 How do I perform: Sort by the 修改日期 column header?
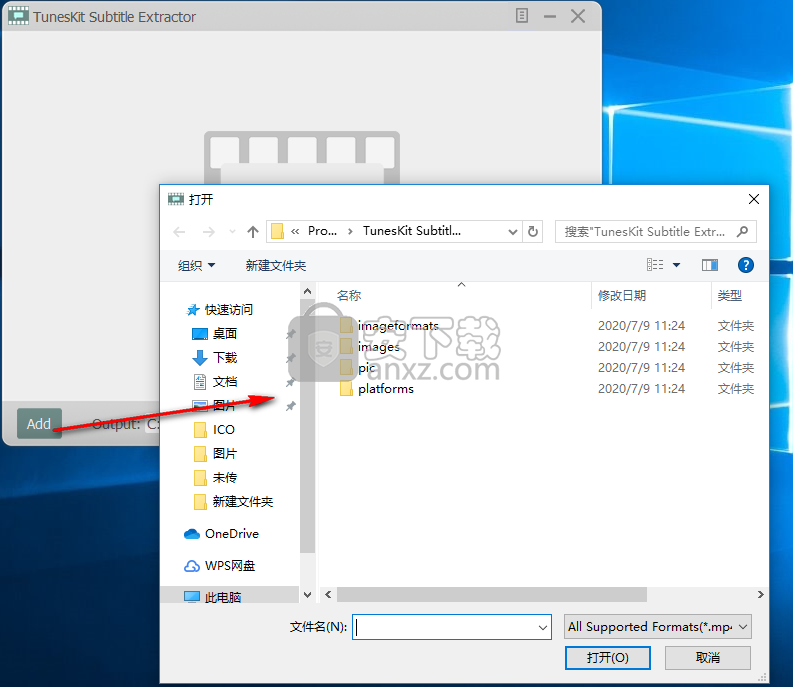[622, 295]
